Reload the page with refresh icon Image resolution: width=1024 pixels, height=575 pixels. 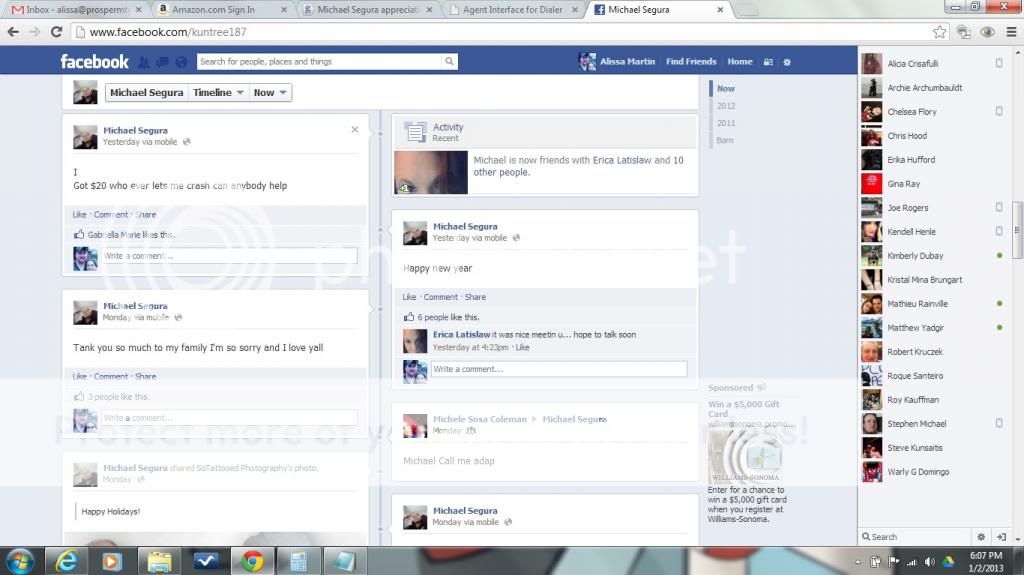[57, 31]
